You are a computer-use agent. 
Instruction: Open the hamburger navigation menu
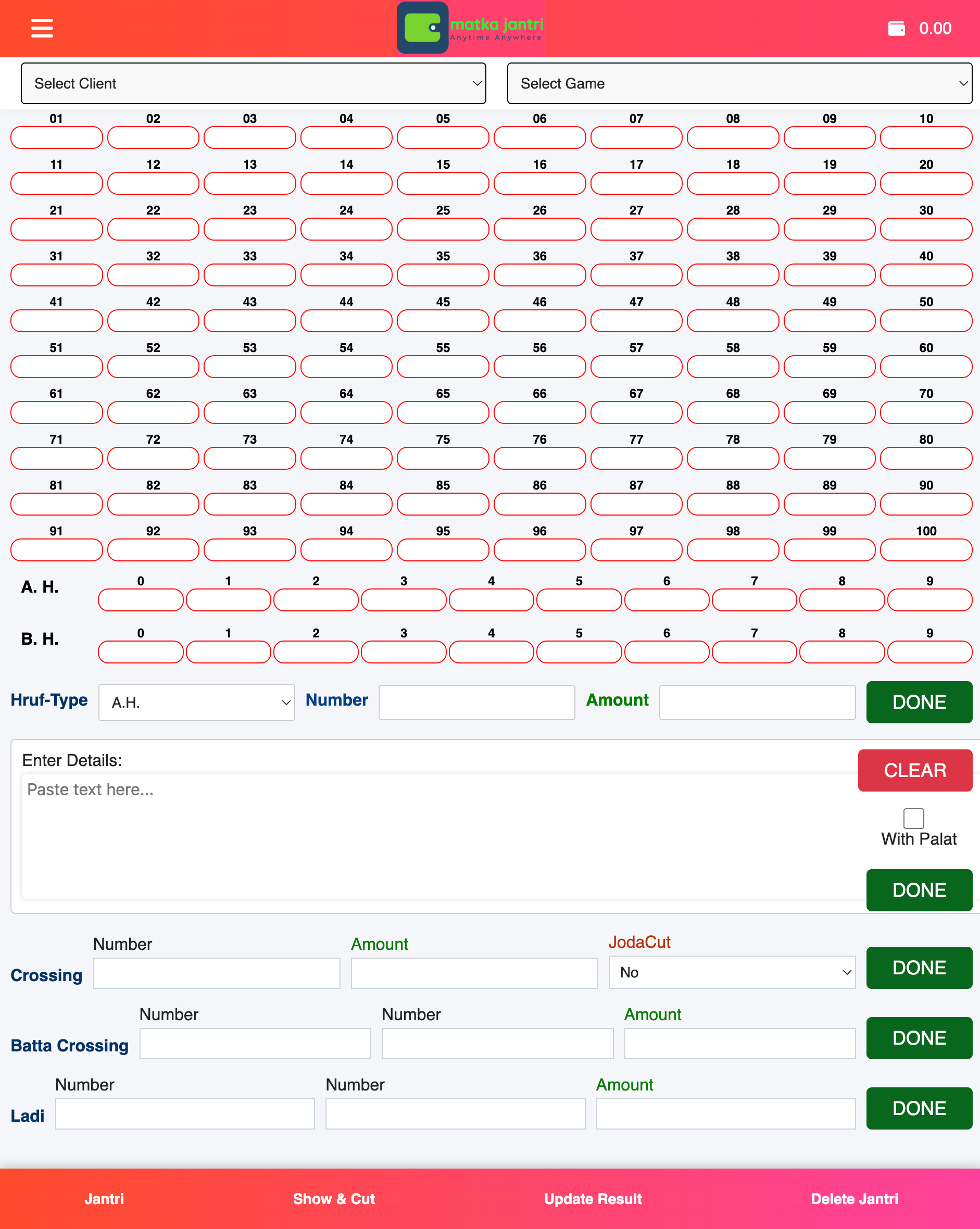coord(42,28)
